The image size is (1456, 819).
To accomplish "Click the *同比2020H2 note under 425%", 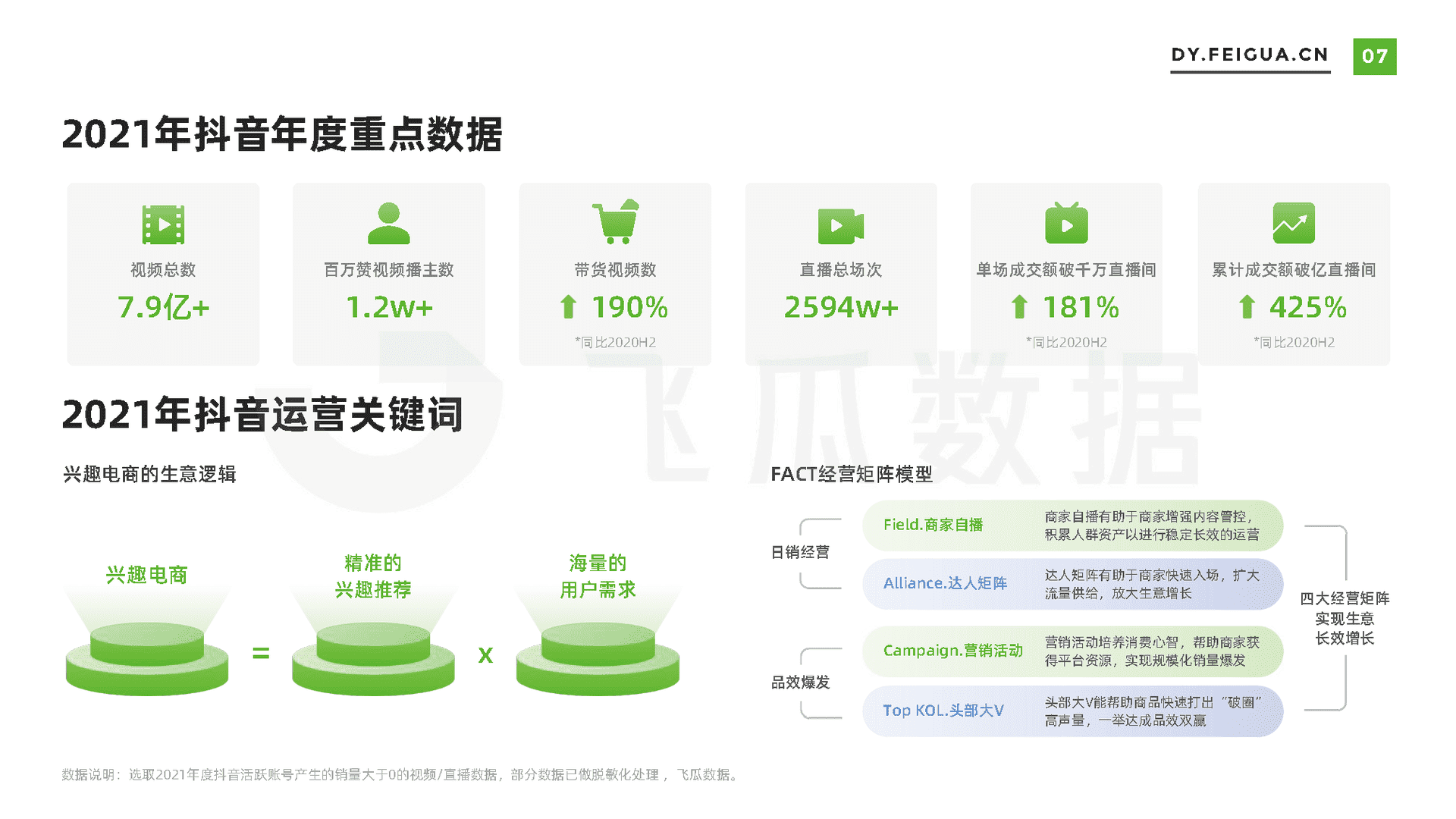I will point(1294,343).
